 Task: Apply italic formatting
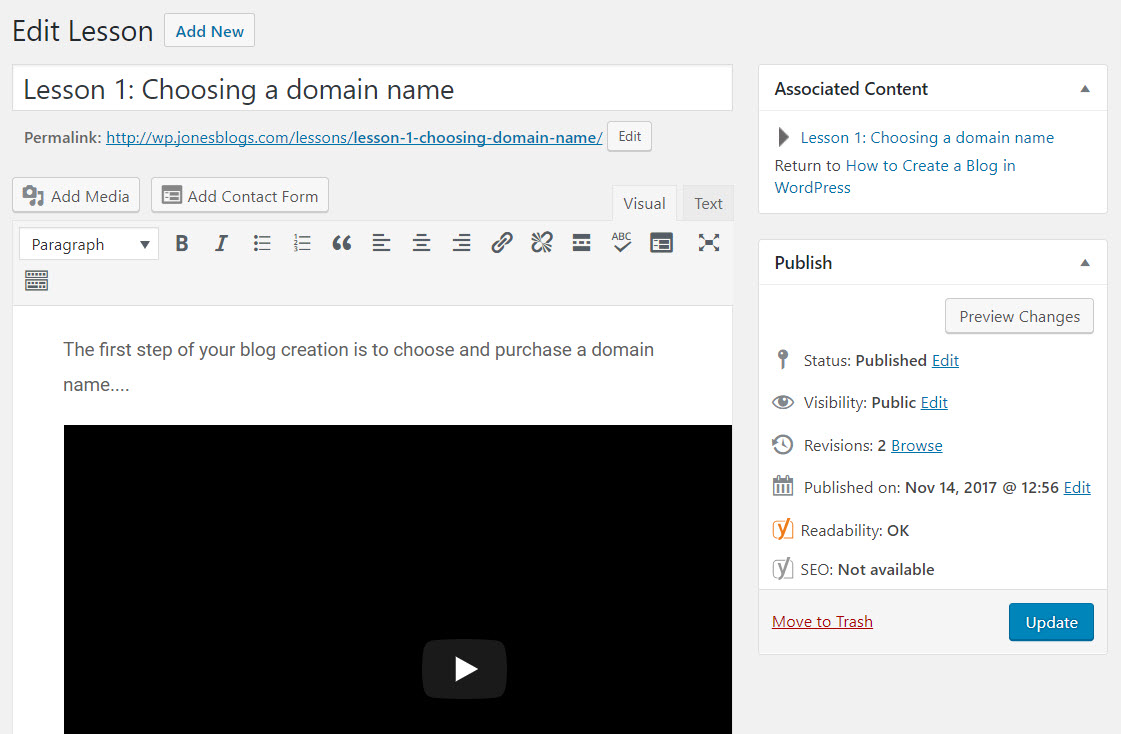(222, 244)
